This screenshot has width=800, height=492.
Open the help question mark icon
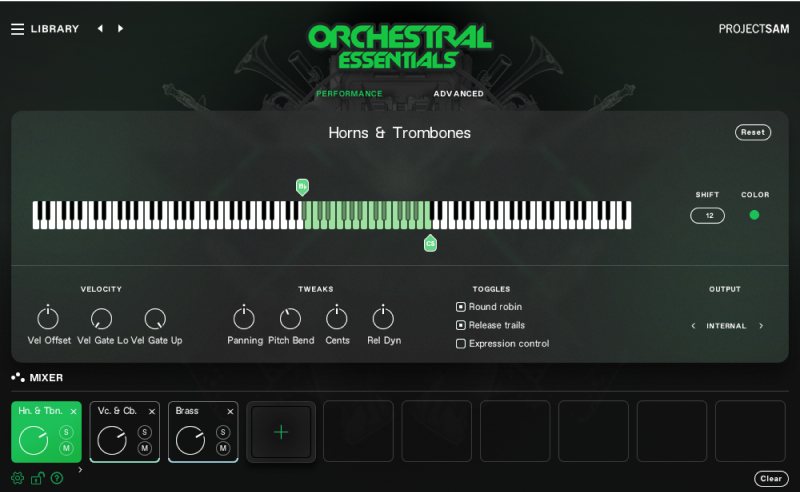57,478
